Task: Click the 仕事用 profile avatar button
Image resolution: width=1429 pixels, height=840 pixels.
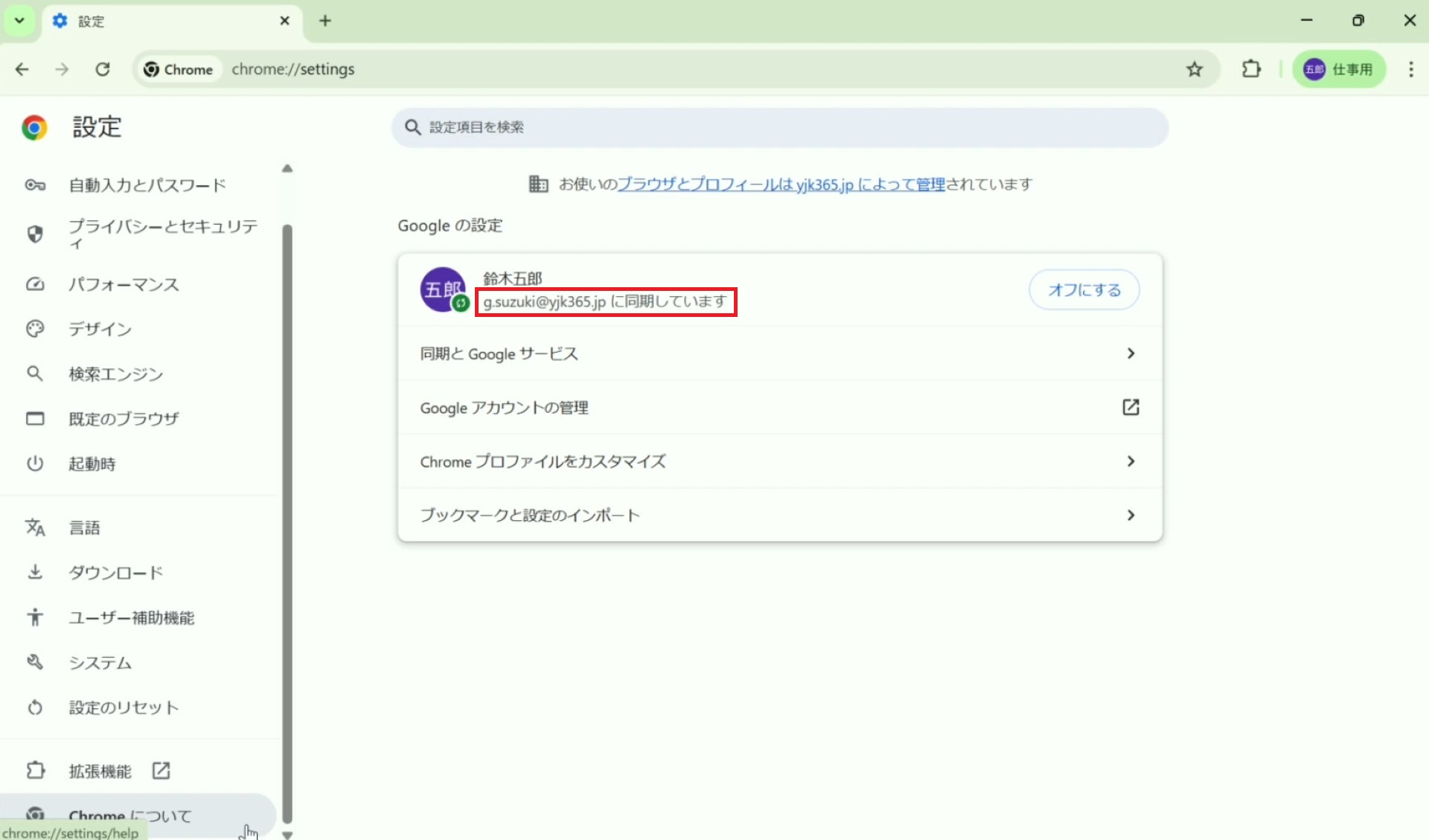Action: (x=1338, y=69)
